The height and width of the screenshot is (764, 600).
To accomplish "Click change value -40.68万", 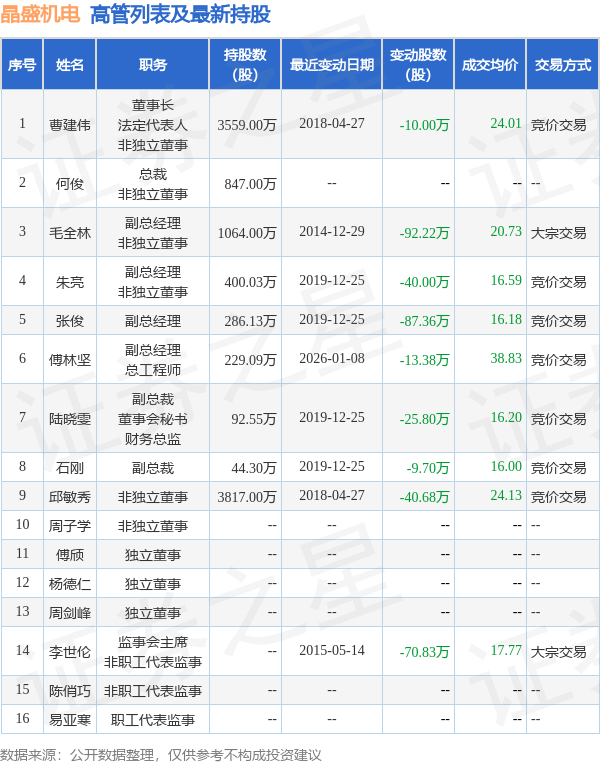I will (424, 497).
